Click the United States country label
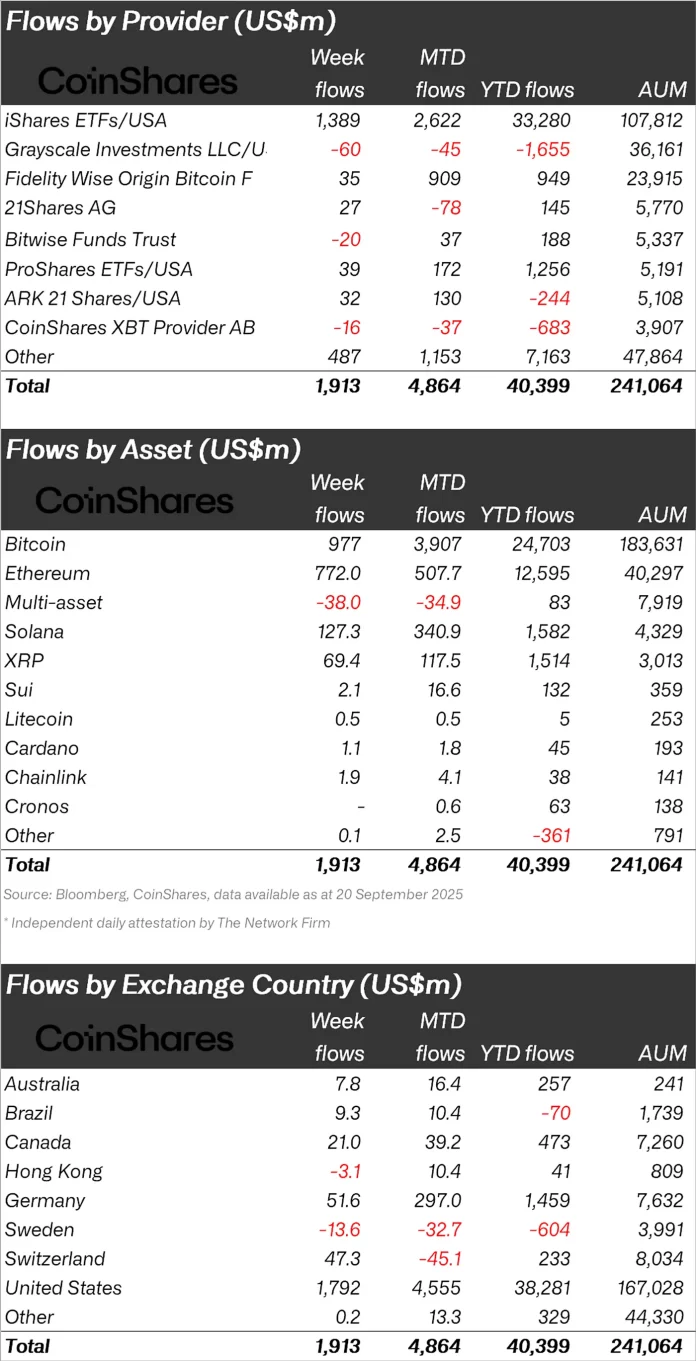 click(63, 1288)
